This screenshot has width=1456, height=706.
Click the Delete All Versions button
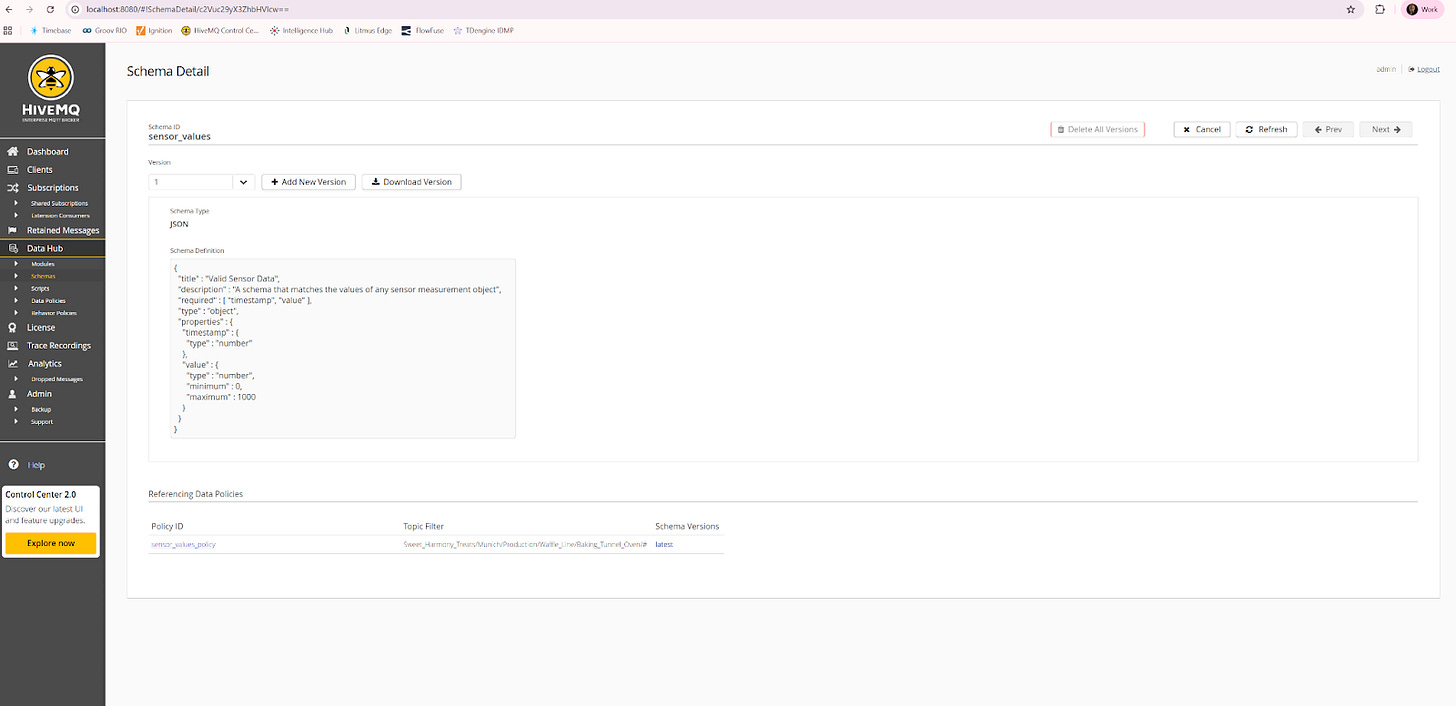1097,129
